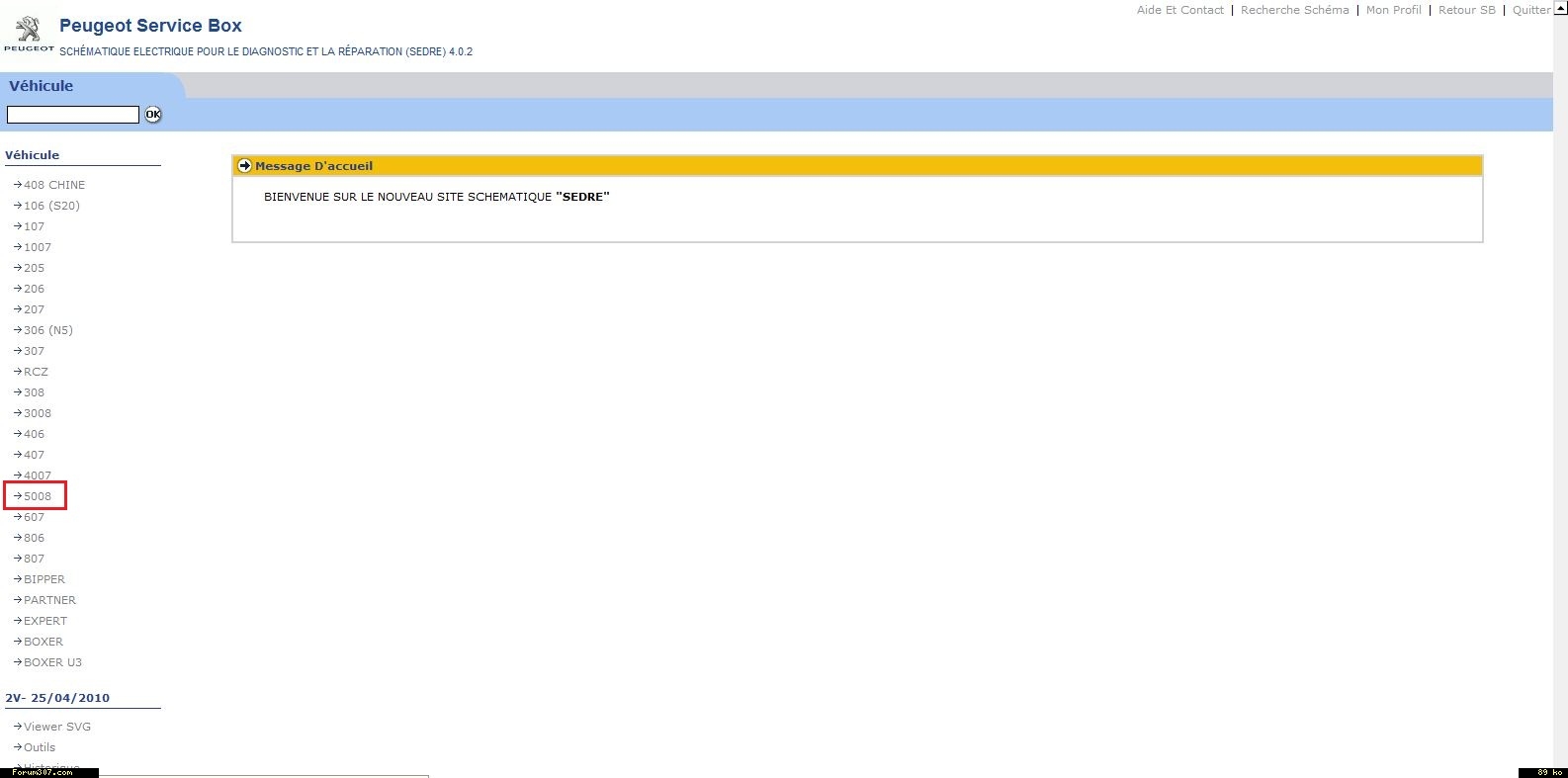Click Quitter to exit
Viewport: 1568px width, 778px height.
(1530, 10)
